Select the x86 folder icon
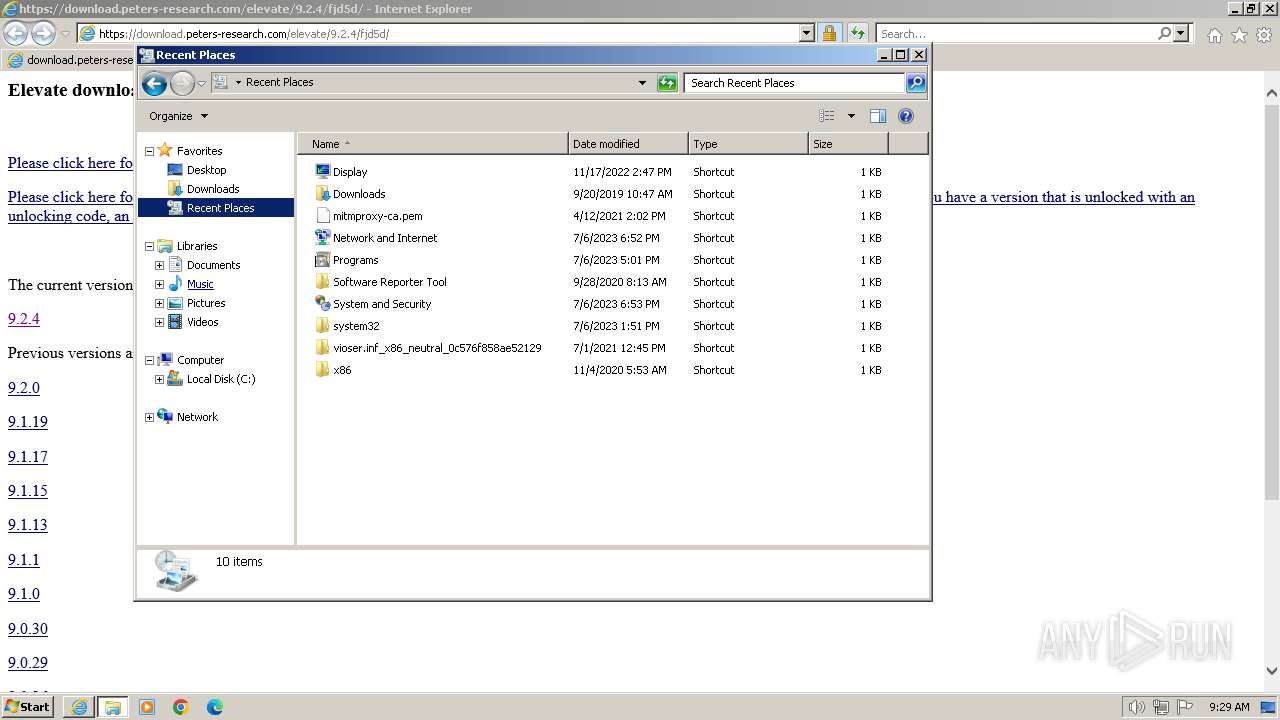The image size is (1280, 720). (x=322, y=370)
